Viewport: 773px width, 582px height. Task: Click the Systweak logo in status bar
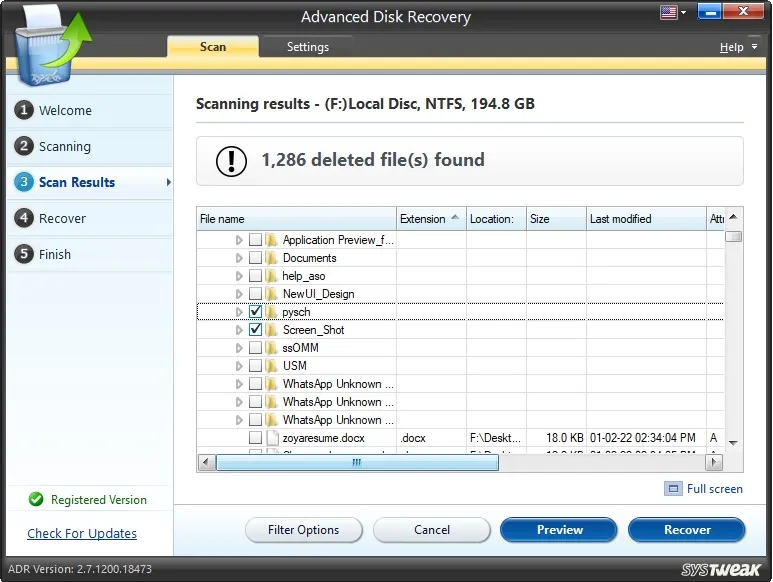721,570
